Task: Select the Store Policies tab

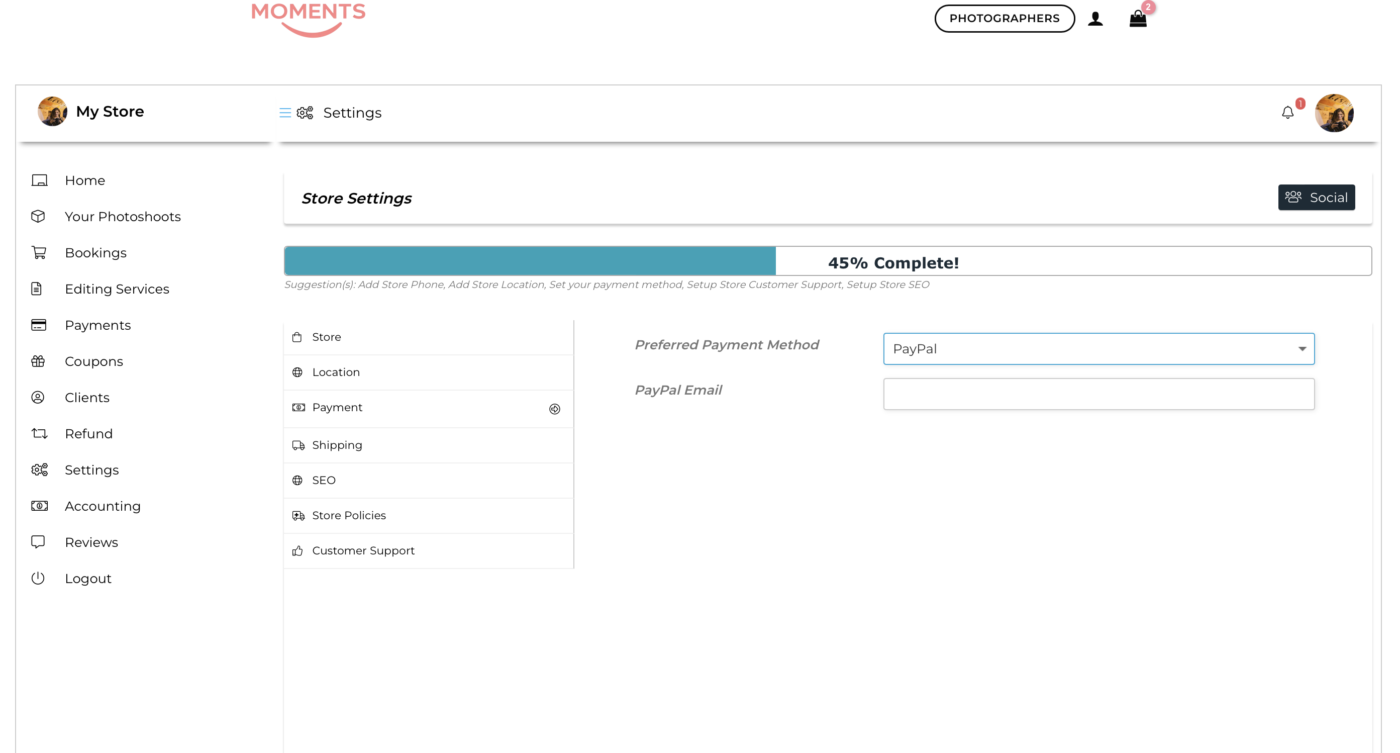Action: [x=348, y=516]
